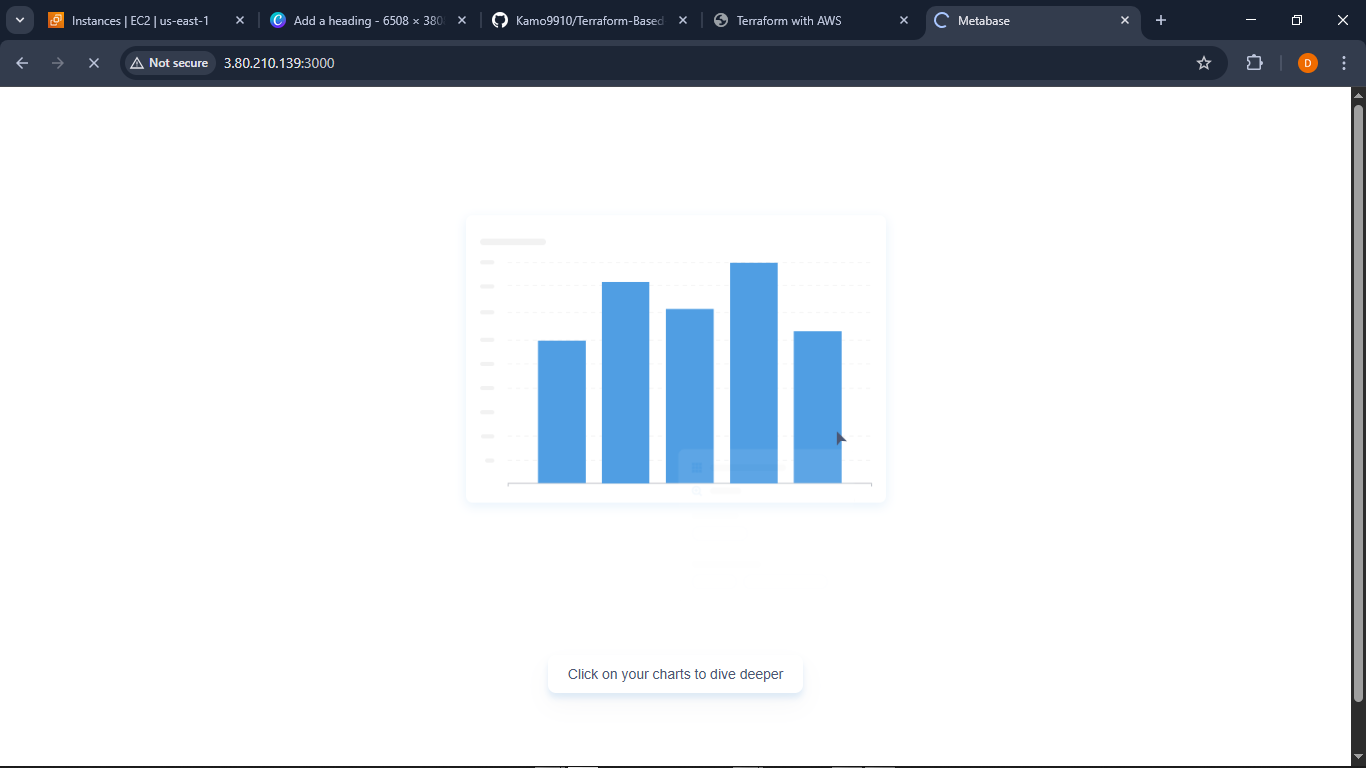Open the tab search dropdown chevron
The width and height of the screenshot is (1366, 768).
(19, 20)
